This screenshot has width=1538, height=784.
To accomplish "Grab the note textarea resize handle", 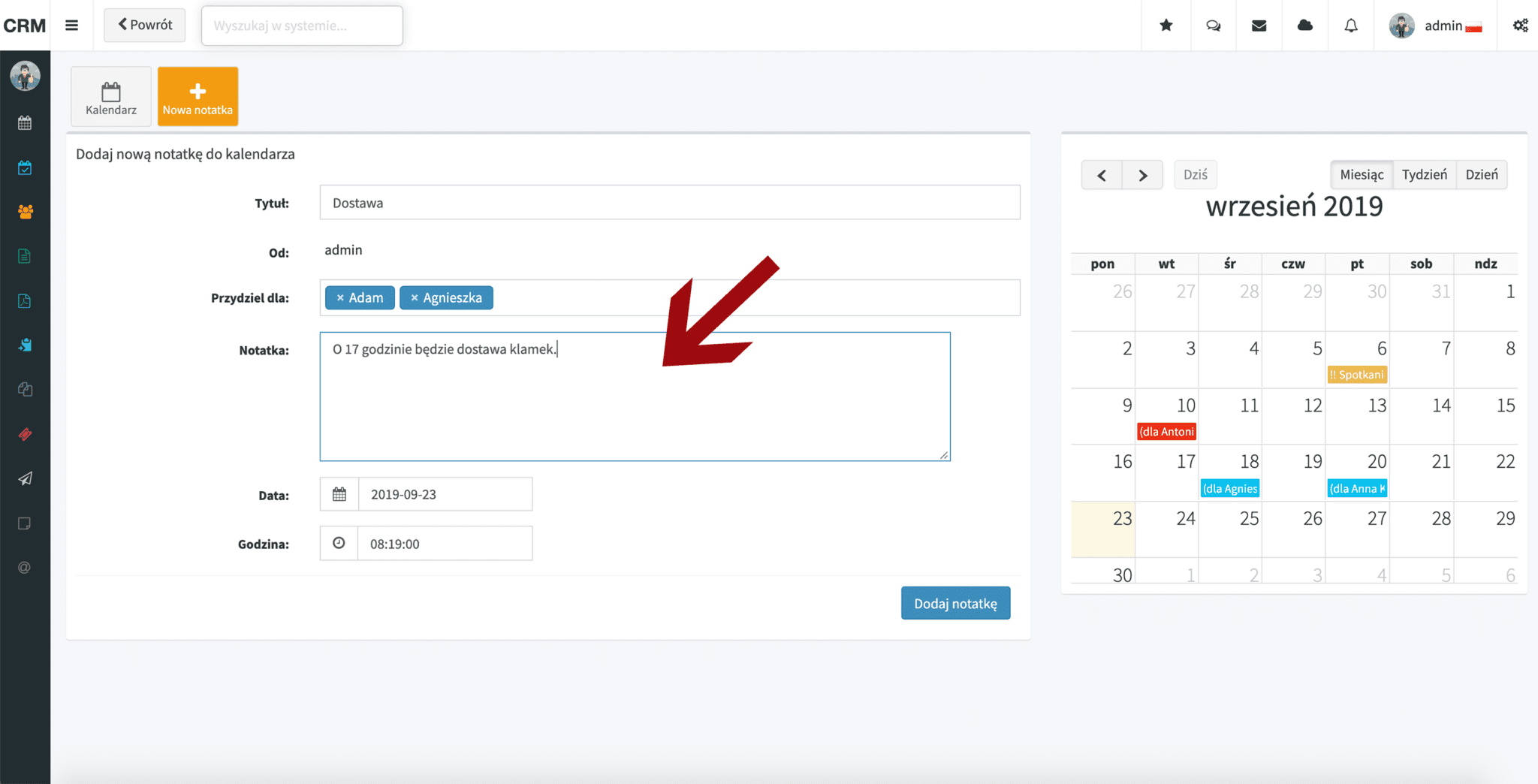I will [944, 454].
